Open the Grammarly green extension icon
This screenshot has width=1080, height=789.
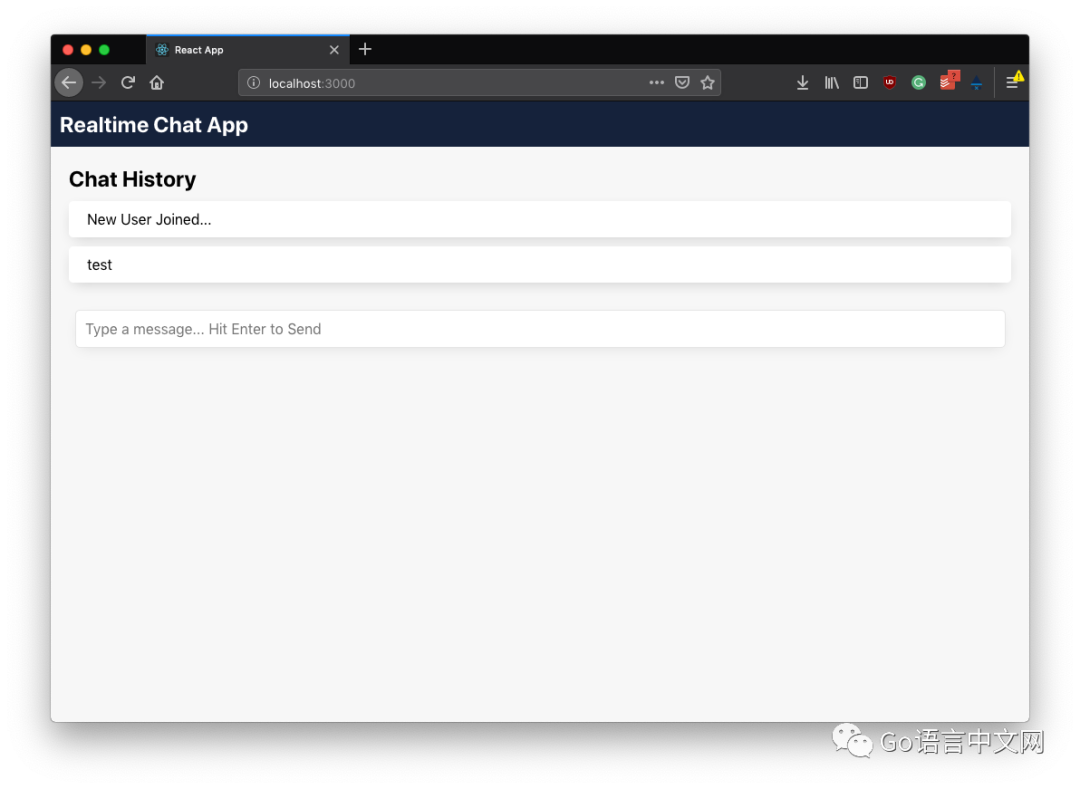click(x=918, y=83)
